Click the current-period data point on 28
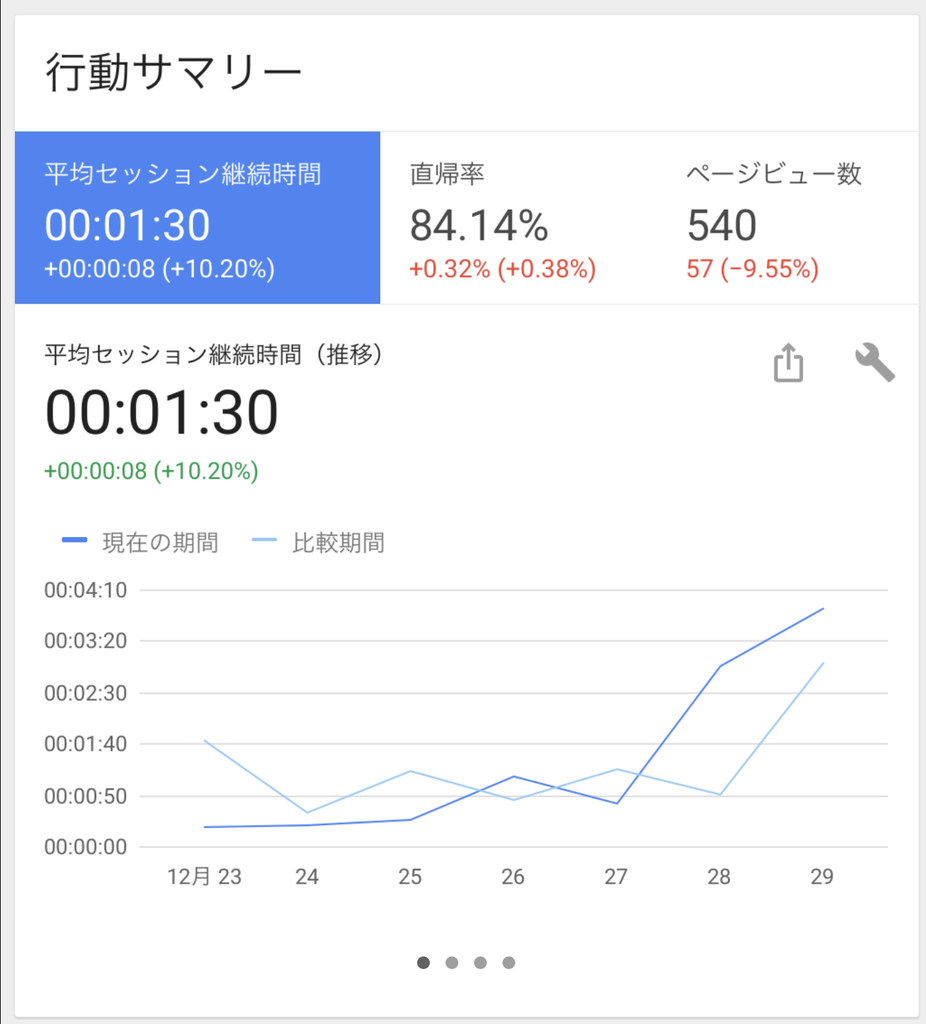Screen dimensions: 926x1024 720,666
